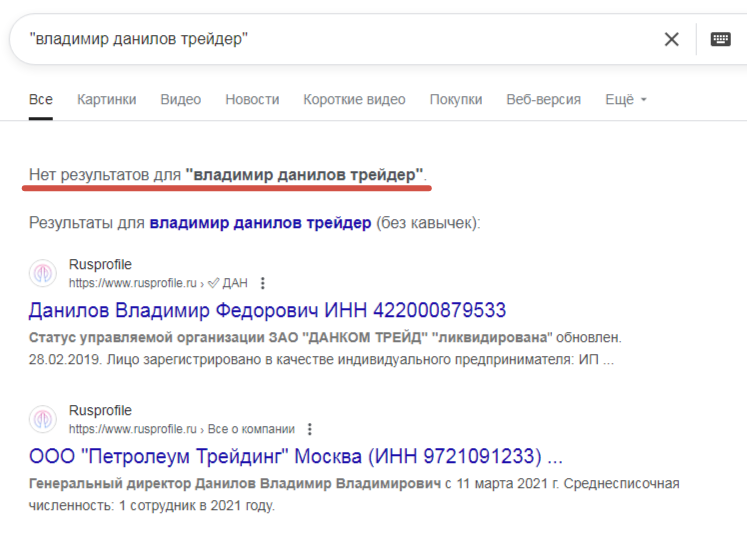
Task: Click Rusprofile favicon of Петролеум Трейдинг result
Action: (x=43, y=419)
